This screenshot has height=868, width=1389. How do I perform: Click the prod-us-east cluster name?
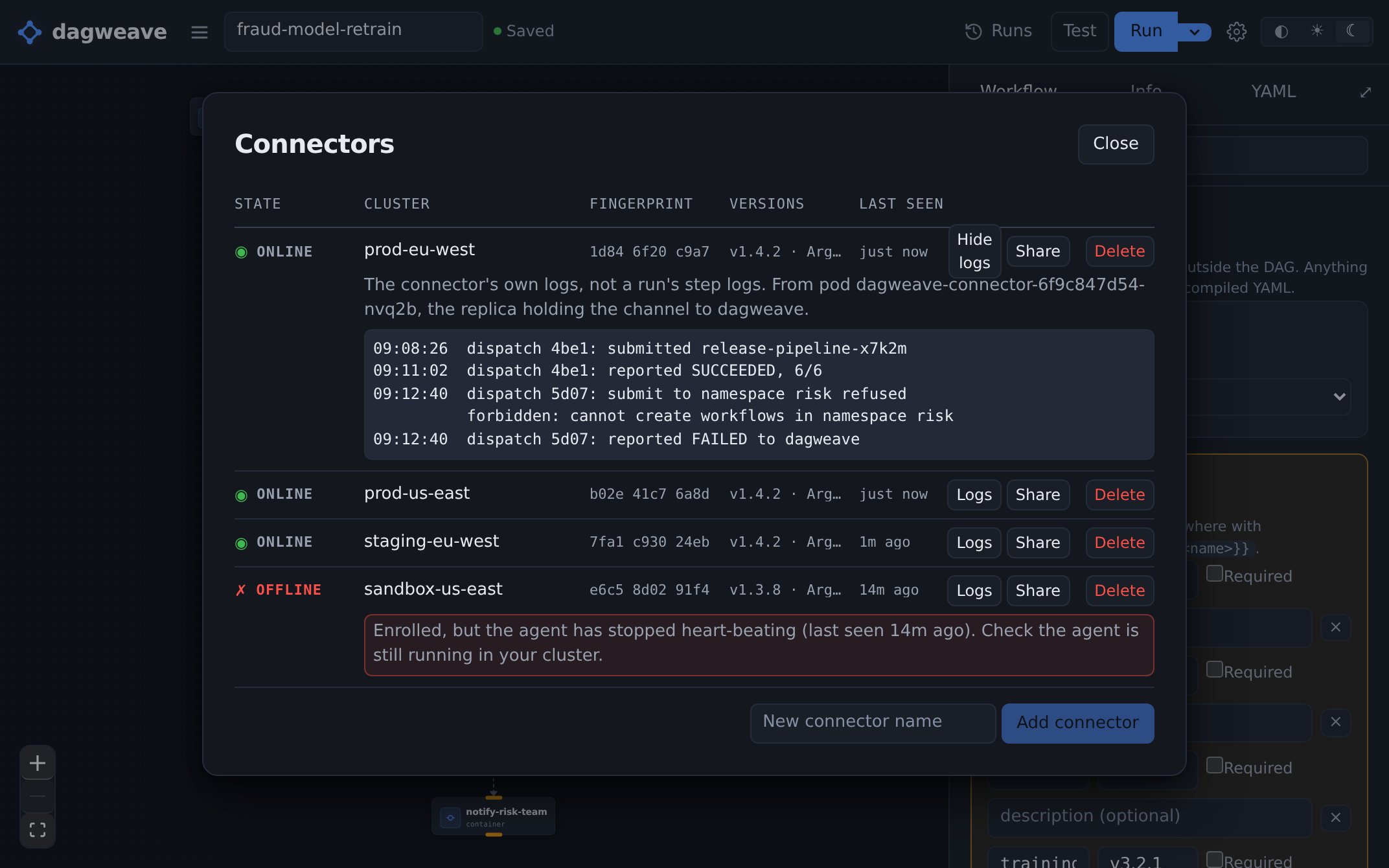(417, 494)
